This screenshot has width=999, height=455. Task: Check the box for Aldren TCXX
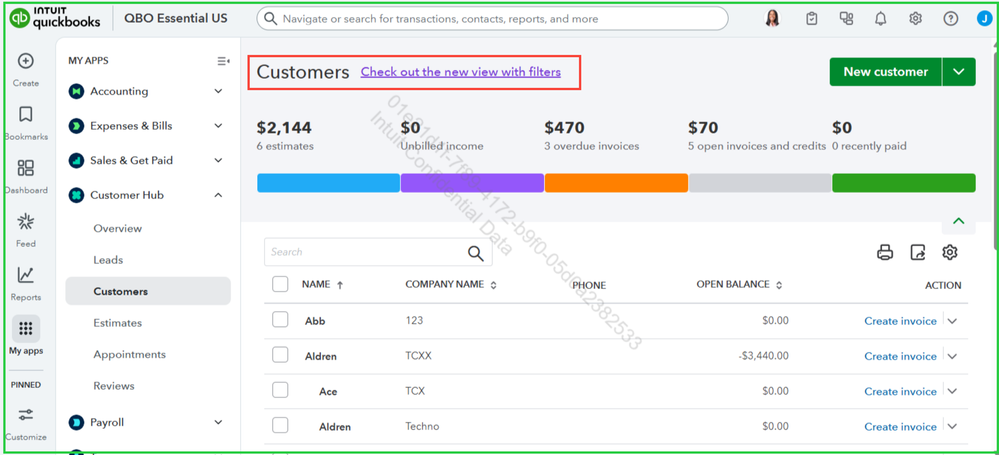pos(280,355)
